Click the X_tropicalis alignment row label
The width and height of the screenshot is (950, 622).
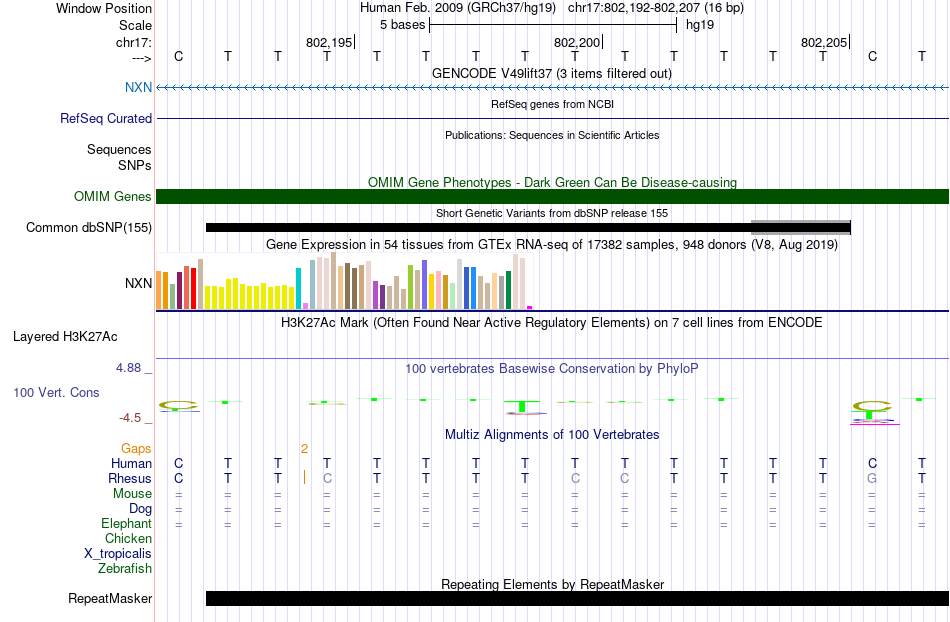tap(118, 554)
